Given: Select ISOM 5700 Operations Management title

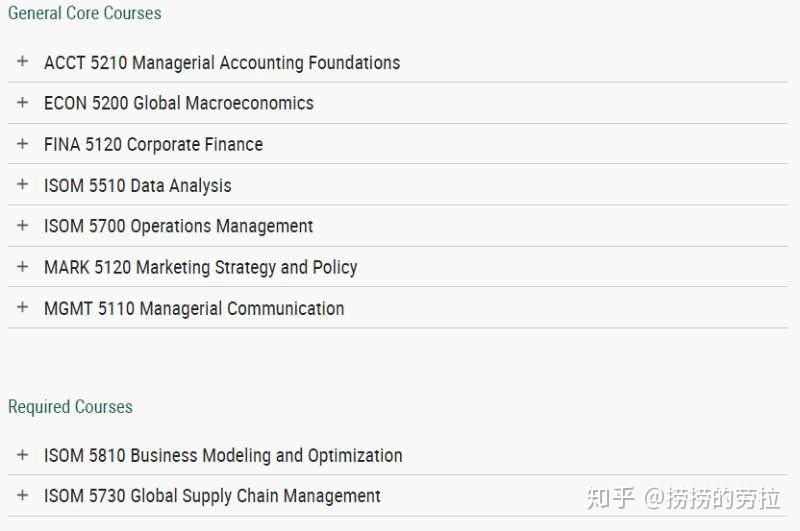Looking at the screenshot, I should click(178, 226).
